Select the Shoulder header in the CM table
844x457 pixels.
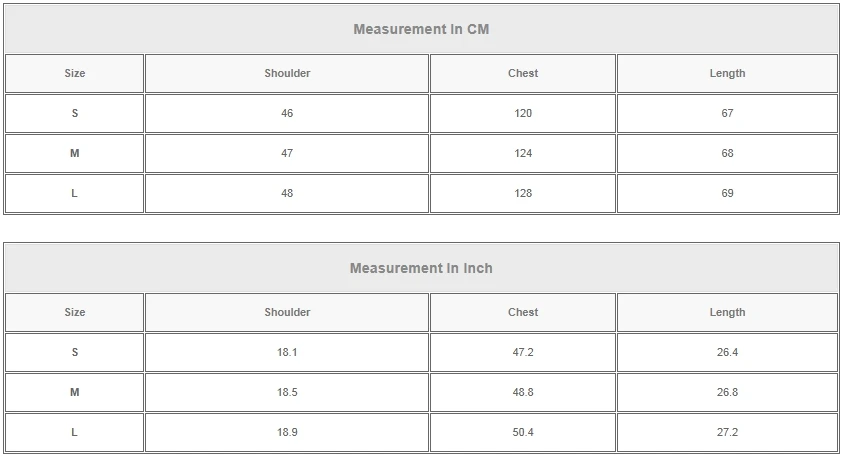click(x=287, y=73)
